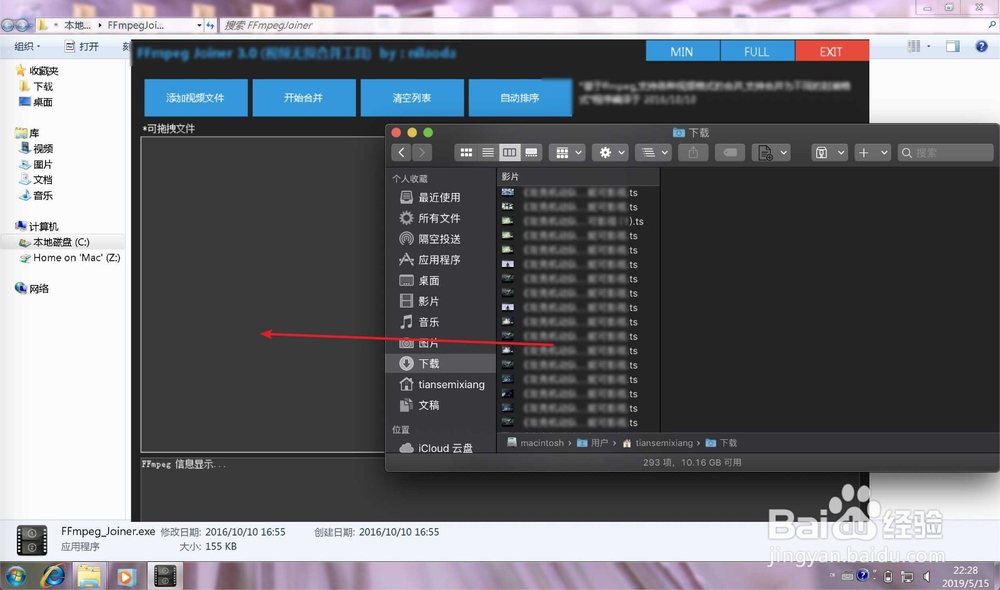Viewport: 1000px width, 590px height.
Task: Open 下载 under 收藏夹 in Explorer
Action: pos(36,86)
